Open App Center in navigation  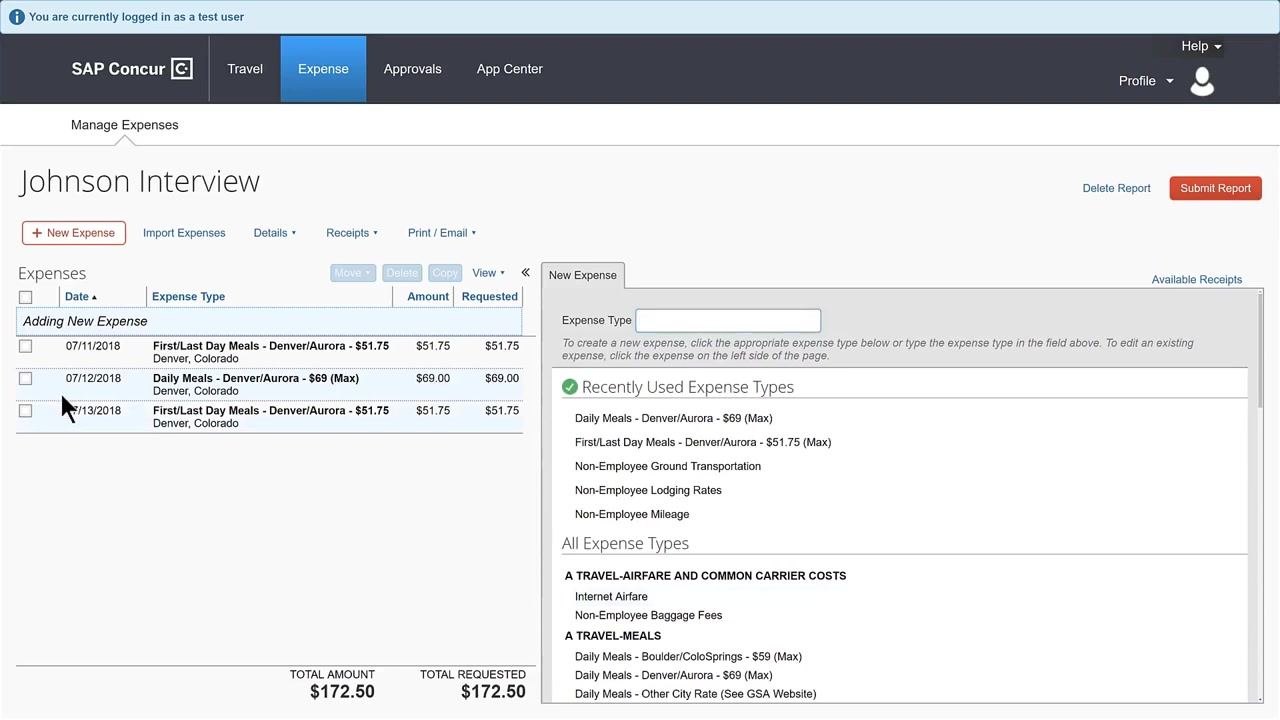coord(510,69)
